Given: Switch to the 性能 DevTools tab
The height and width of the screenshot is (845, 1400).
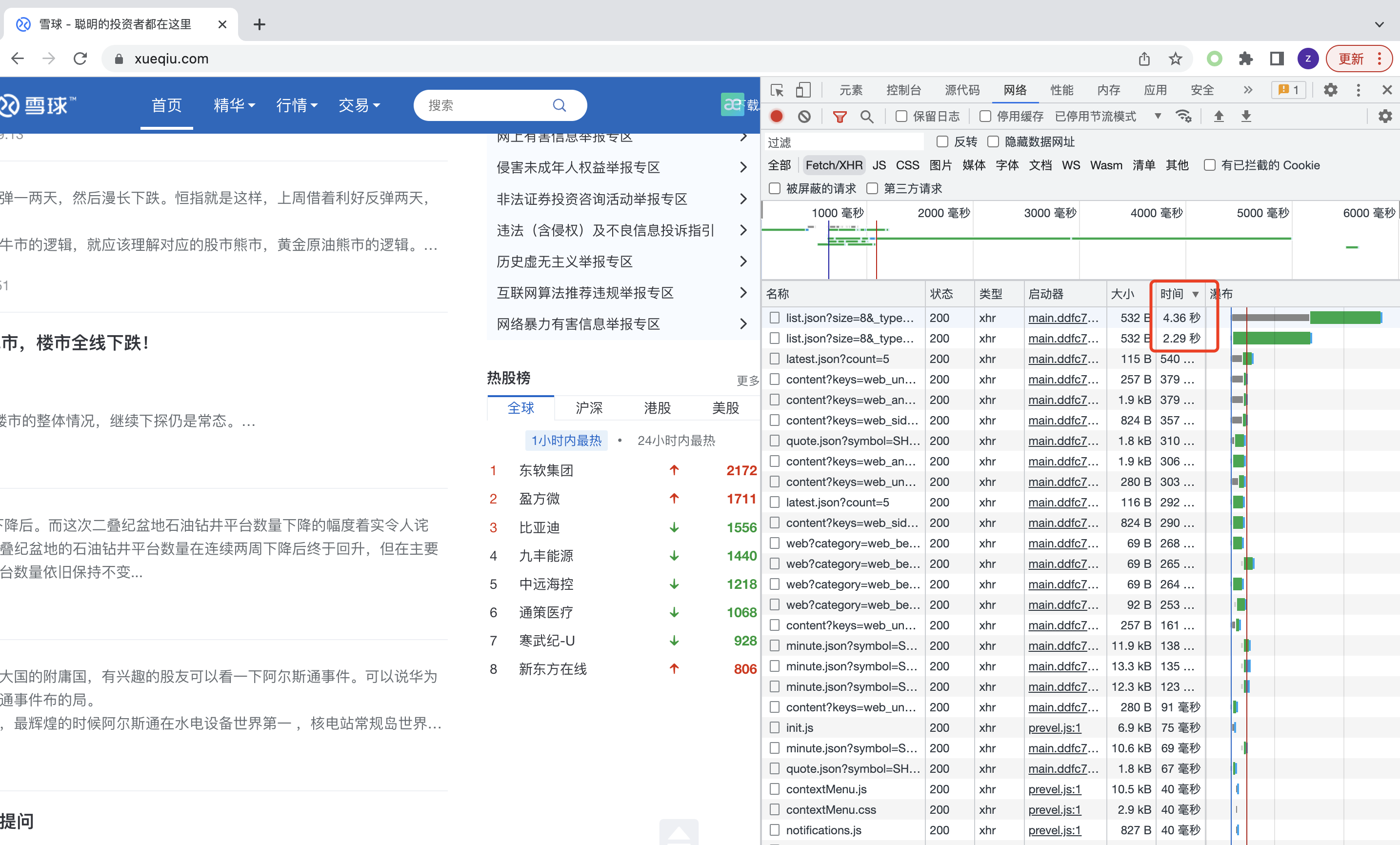Looking at the screenshot, I should click(1061, 90).
